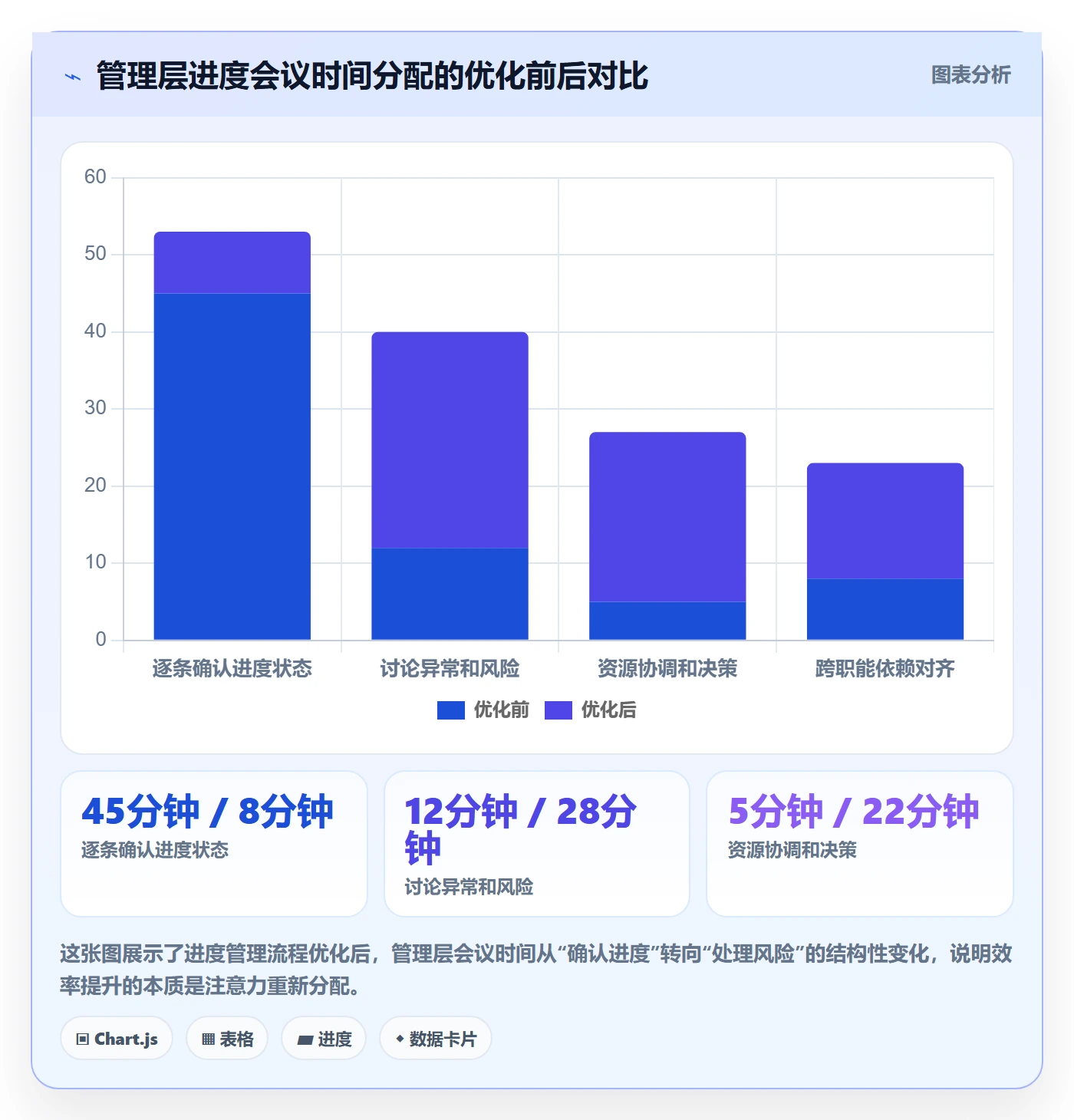This screenshot has height=1120, width=1074.
Task: Click the 优化后 purple segment of 讨论异常和风险 bar
Action: coord(450,440)
